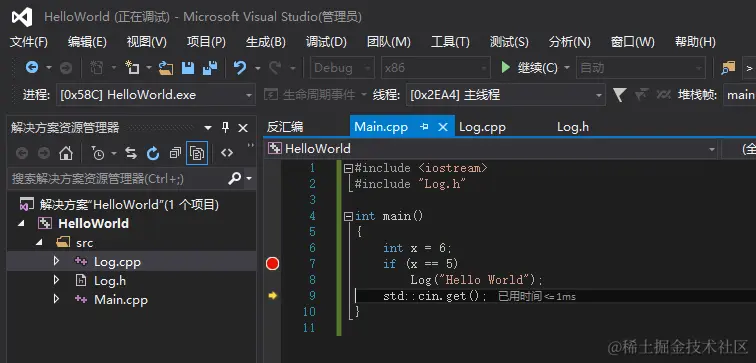Click Solution Explorer Back arrow

pyautogui.click(x=22, y=153)
